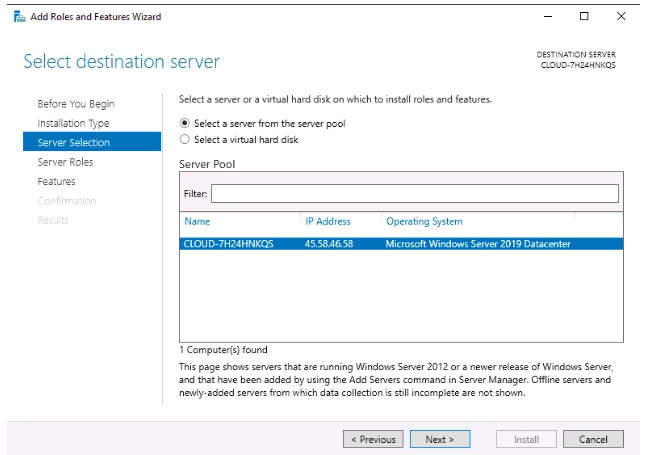The image size is (649, 455).
Task: Click 'Microsoft Windows Server 2019 Datacenter' cell
Action: click(478, 244)
